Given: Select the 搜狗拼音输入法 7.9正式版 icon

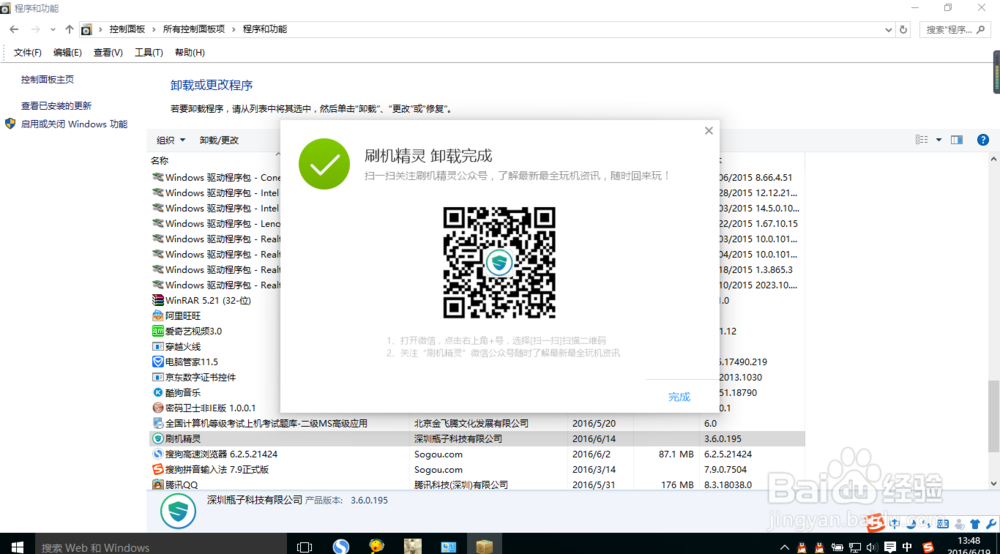Looking at the screenshot, I should tap(158, 469).
